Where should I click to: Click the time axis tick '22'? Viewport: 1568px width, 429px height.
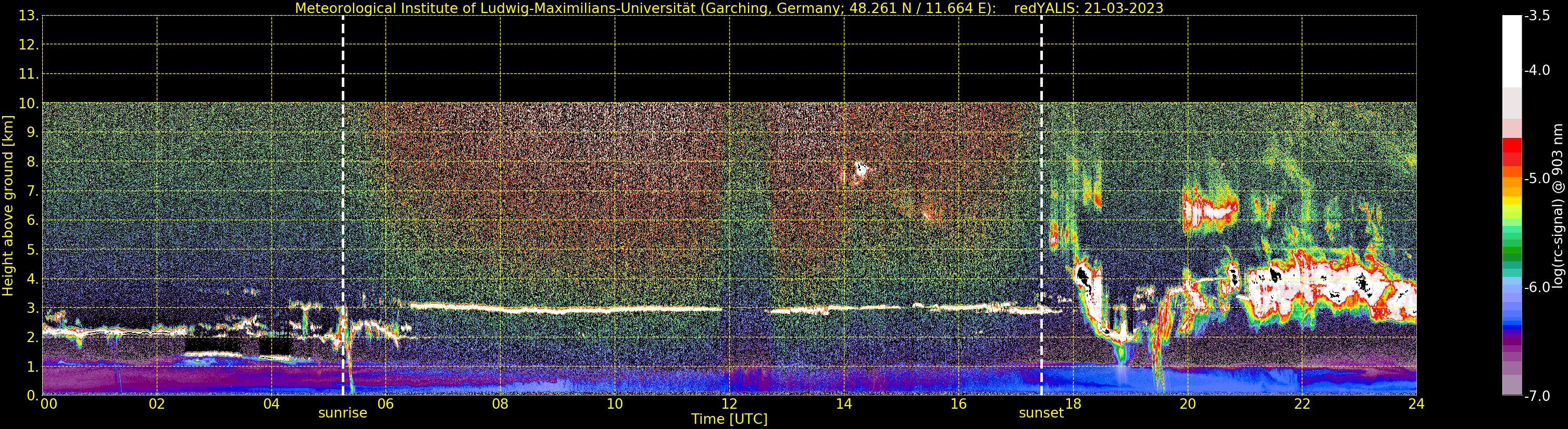pos(1302,404)
